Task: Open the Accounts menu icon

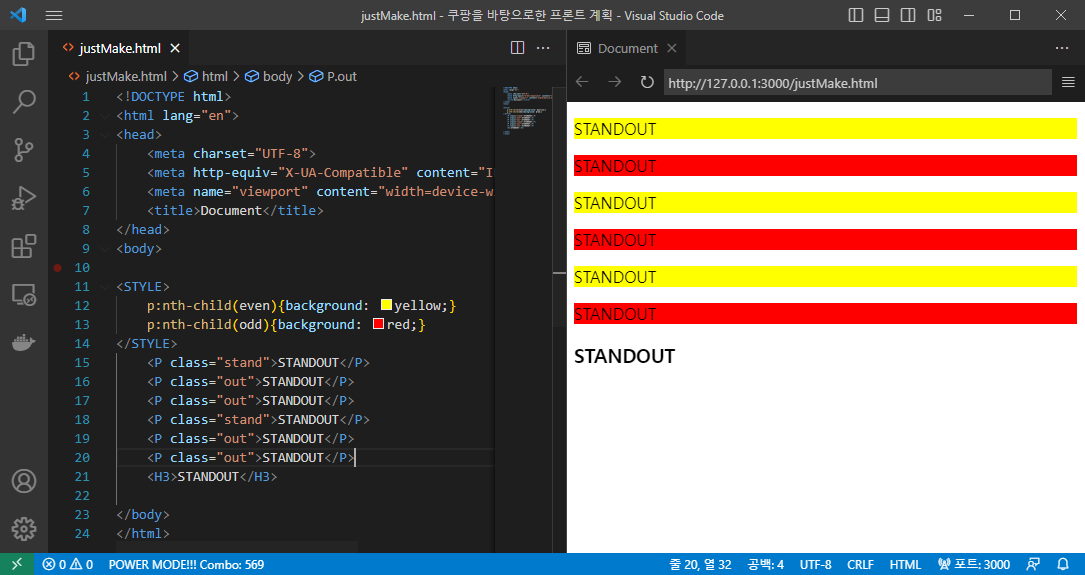Action: point(24,481)
